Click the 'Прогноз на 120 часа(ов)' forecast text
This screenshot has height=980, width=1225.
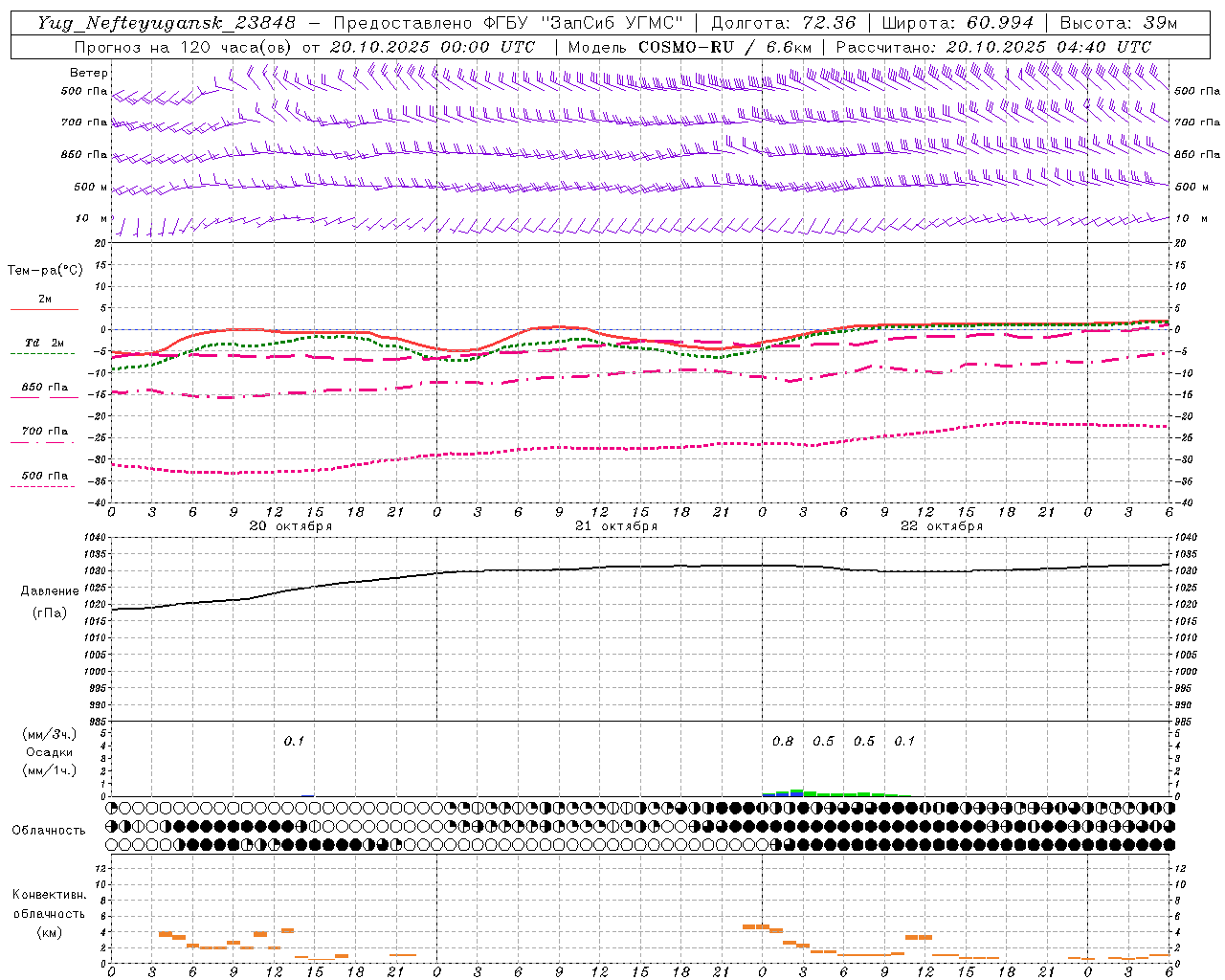click(x=185, y=47)
